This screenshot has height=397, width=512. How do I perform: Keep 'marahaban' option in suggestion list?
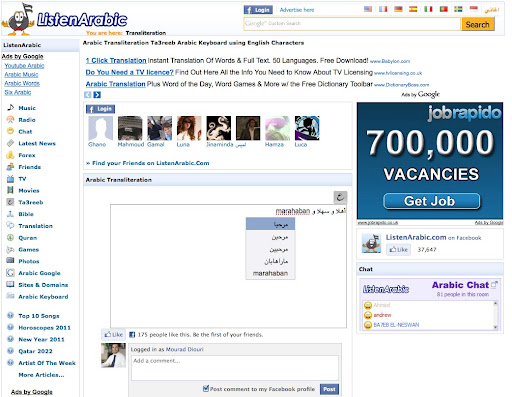[x=270, y=273]
